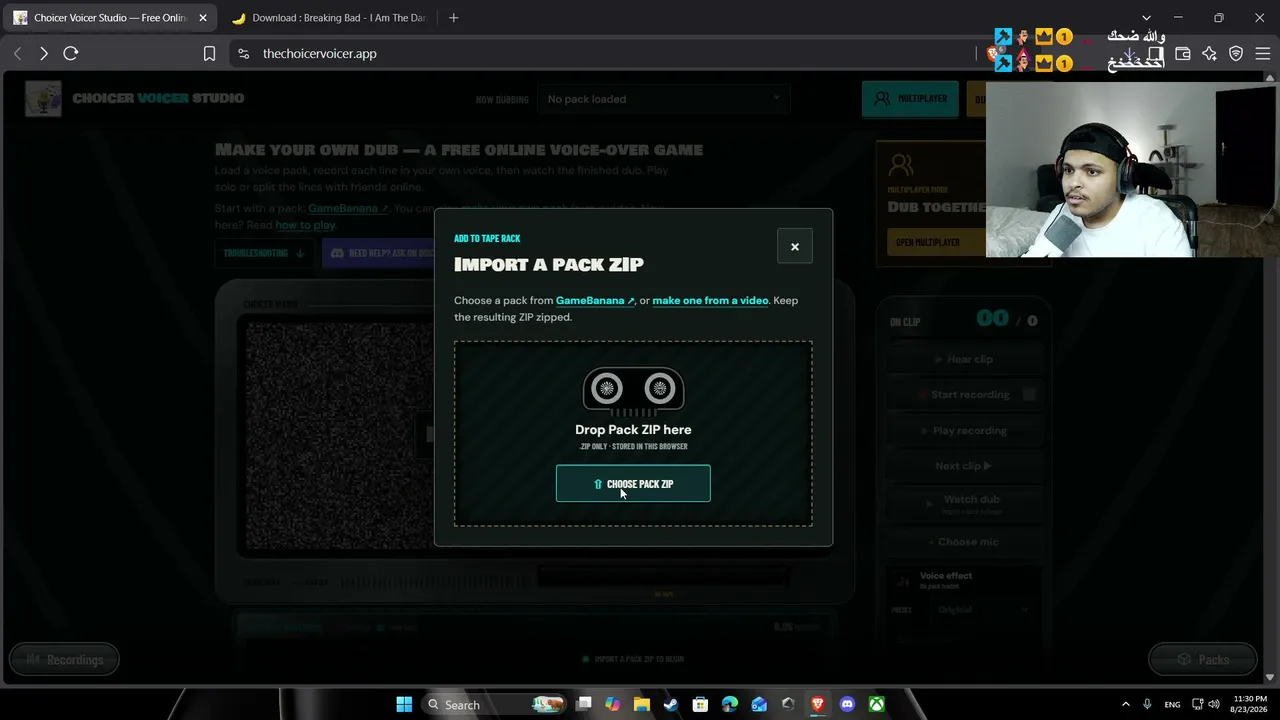Click Watch dub in the side panel
The image size is (1280, 720).
(963, 503)
